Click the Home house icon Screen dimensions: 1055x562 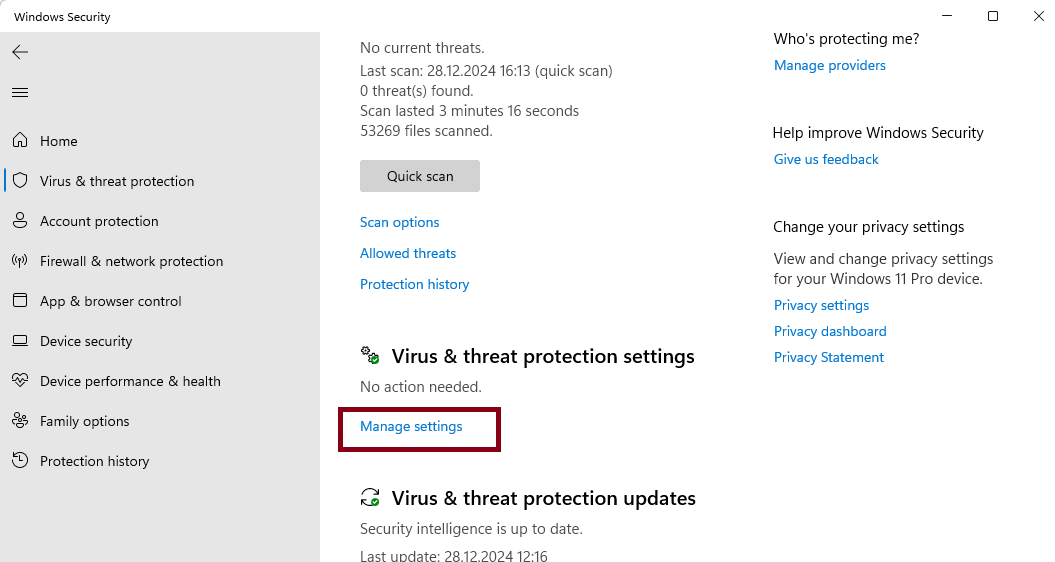[20, 141]
